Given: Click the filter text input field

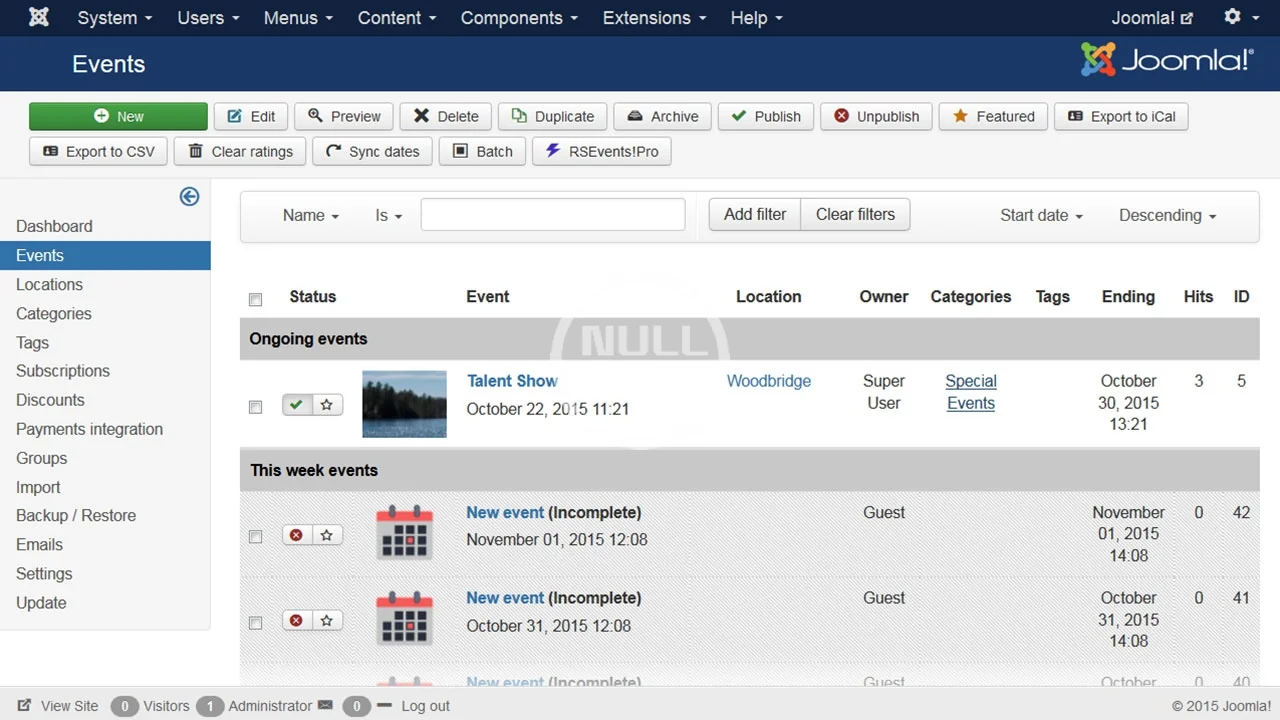Looking at the screenshot, I should pyautogui.click(x=552, y=215).
